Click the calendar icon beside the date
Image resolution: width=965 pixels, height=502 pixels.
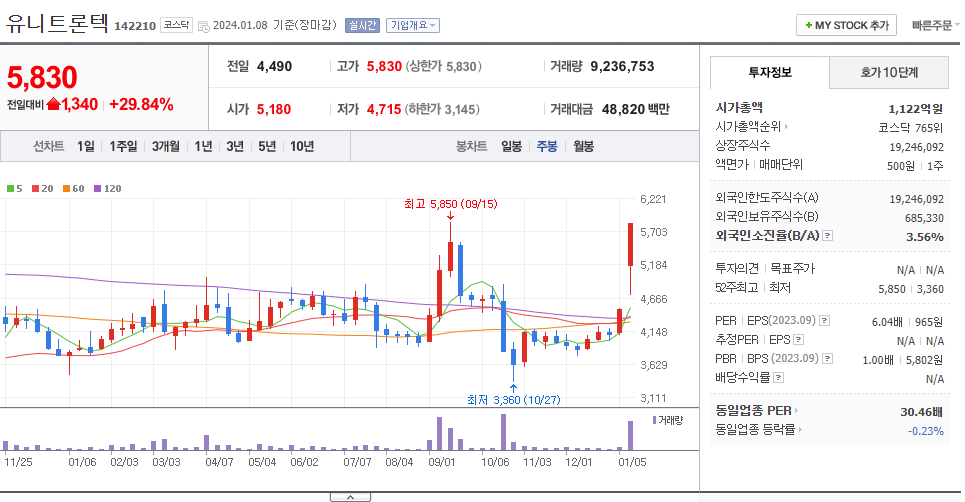click(x=204, y=26)
